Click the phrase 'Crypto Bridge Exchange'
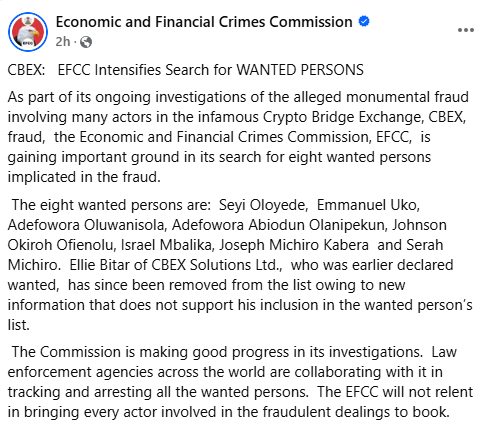 point(343,117)
